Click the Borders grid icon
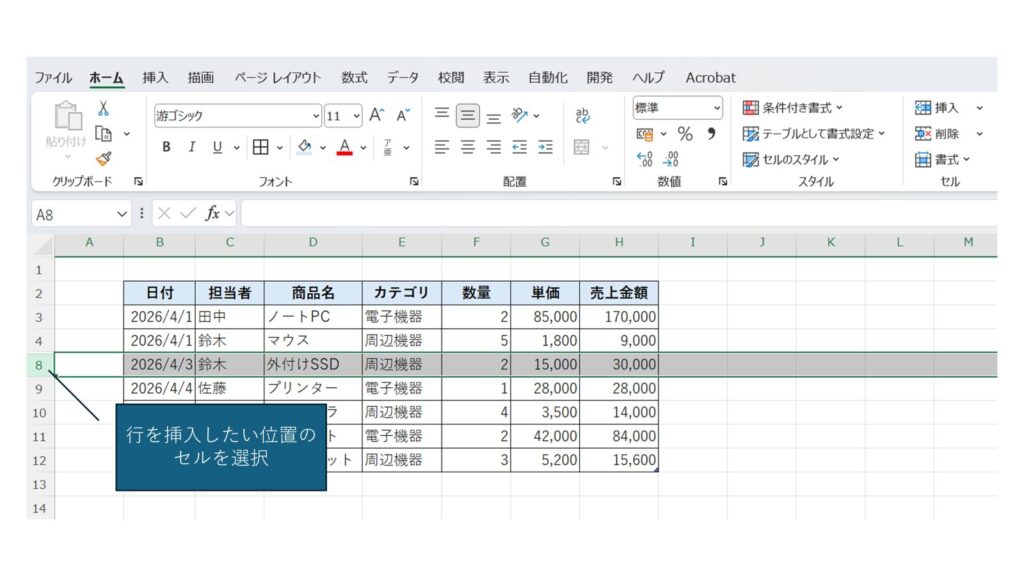Viewport: 1024px width, 576px height. click(260, 147)
